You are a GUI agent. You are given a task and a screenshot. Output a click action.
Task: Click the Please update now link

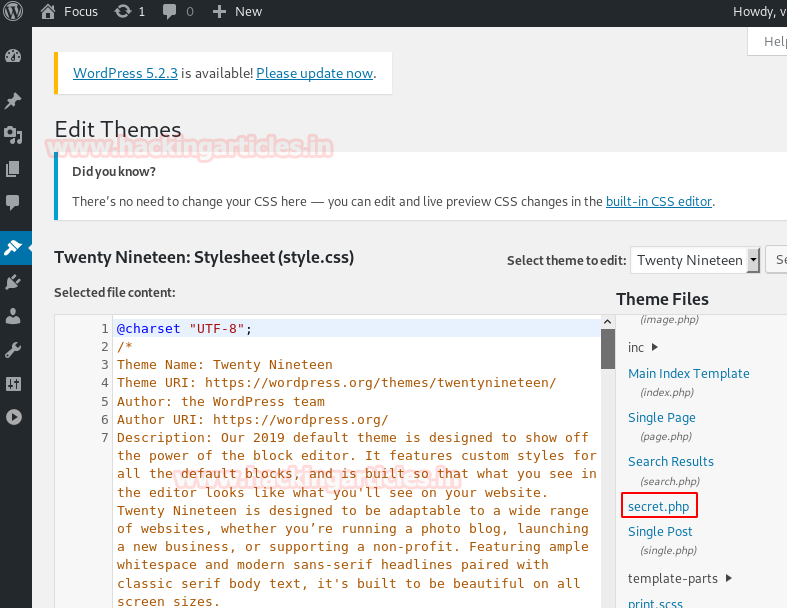315,73
